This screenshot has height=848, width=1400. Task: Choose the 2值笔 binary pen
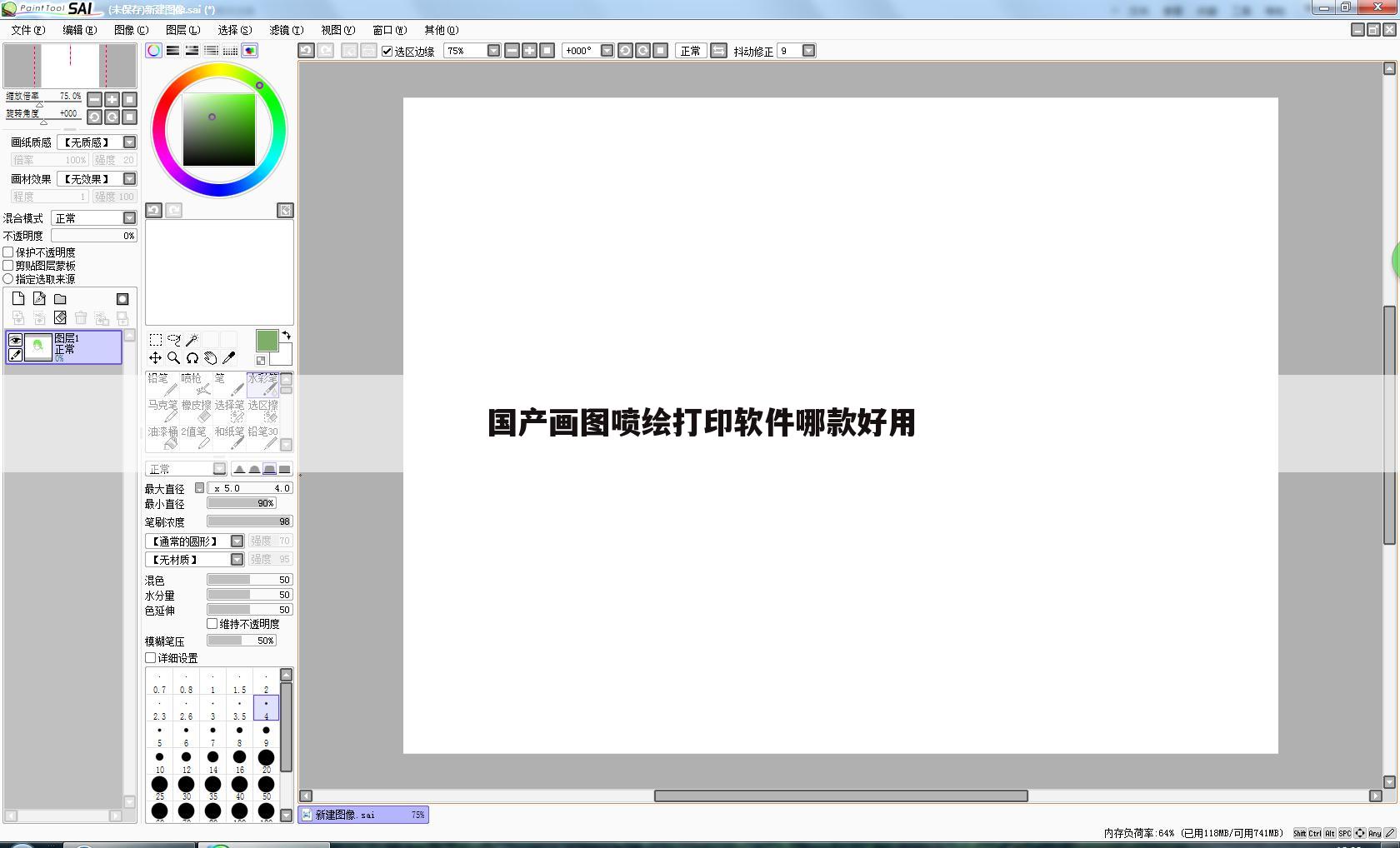click(x=196, y=438)
